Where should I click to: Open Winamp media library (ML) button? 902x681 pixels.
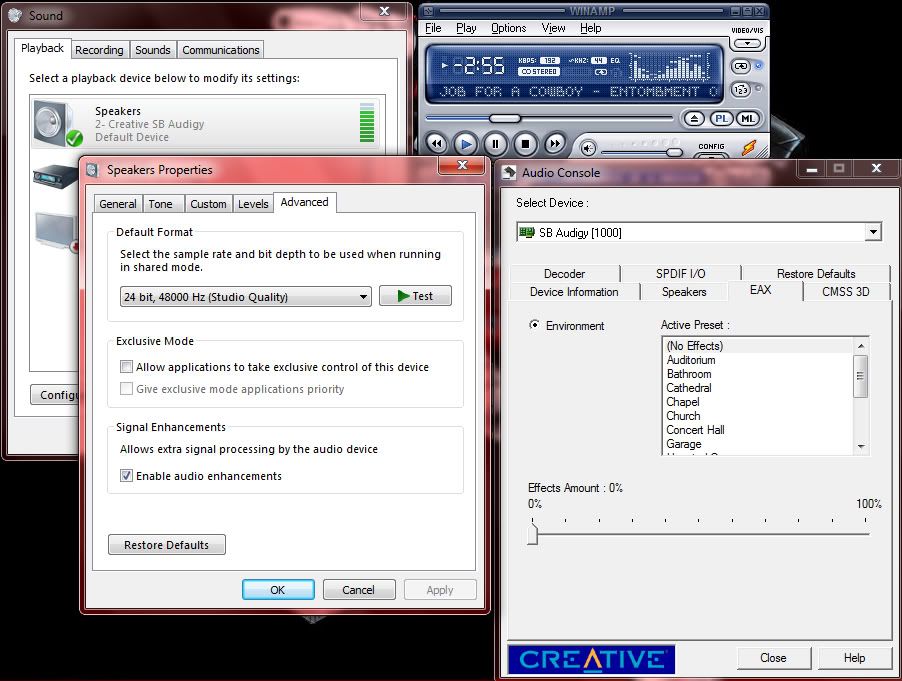747,119
